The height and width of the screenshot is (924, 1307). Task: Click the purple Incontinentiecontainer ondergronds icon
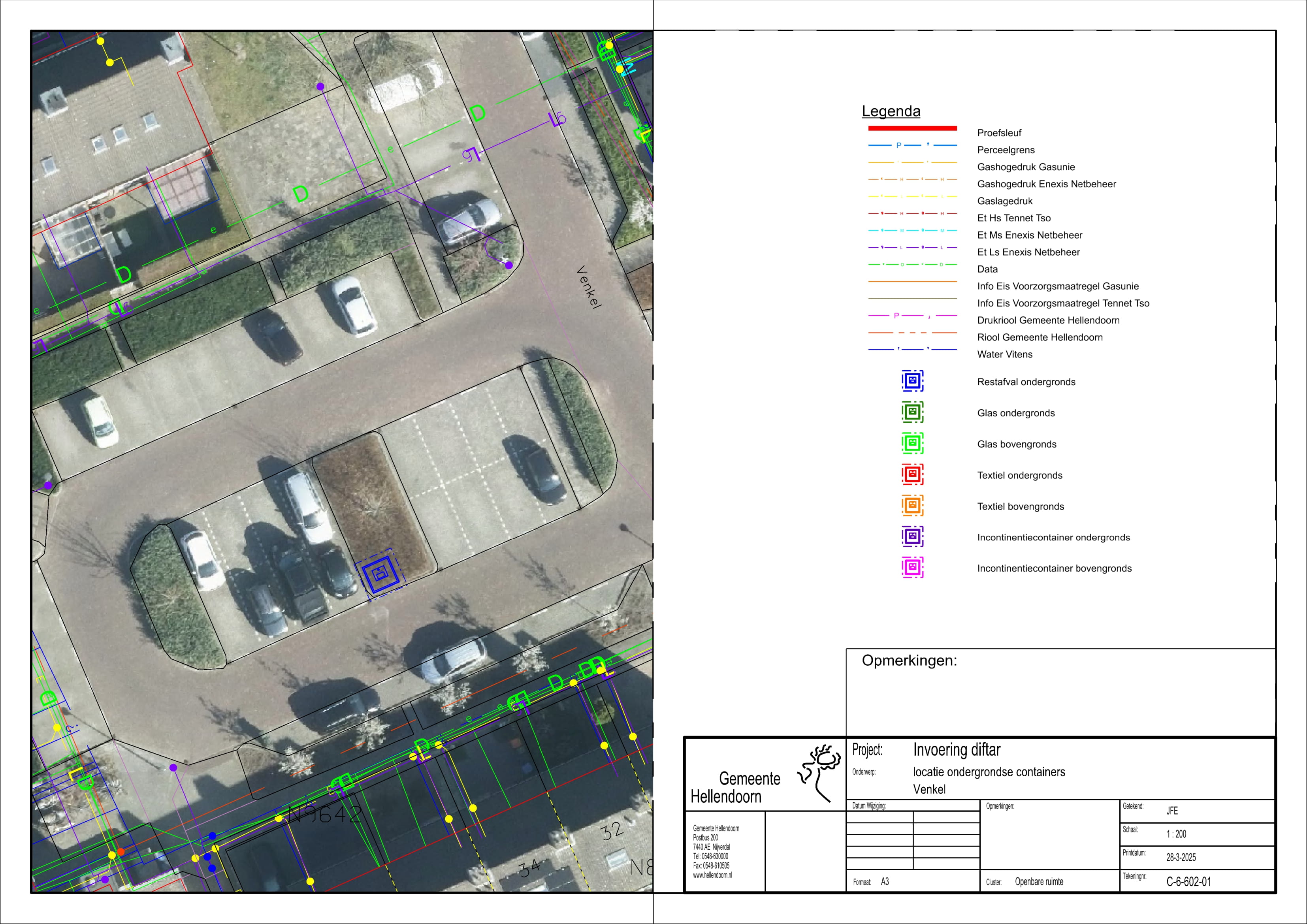tap(912, 536)
